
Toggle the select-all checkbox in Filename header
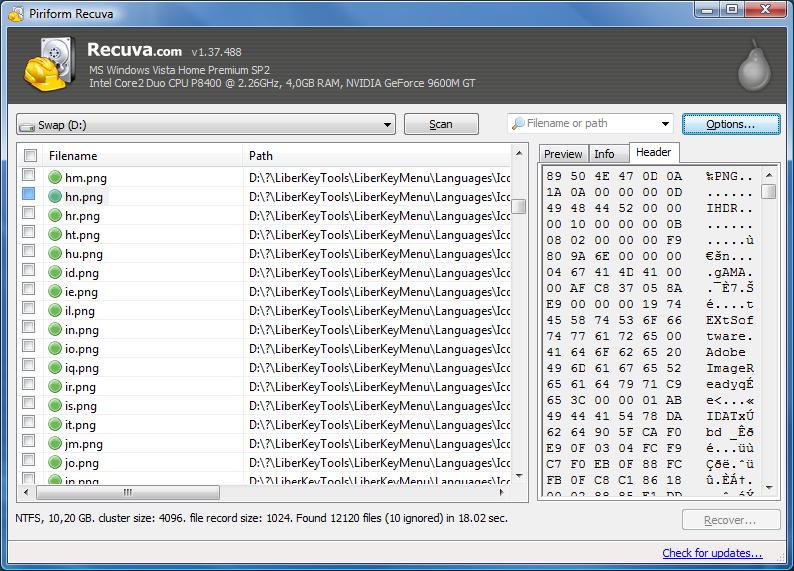(x=30, y=155)
